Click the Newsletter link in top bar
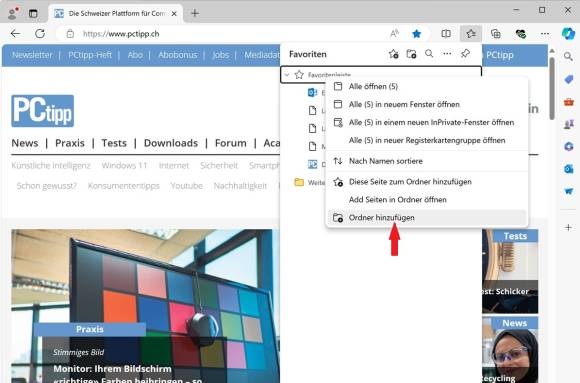Image resolution: width=580 pixels, height=383 pixels. tap(32, 55)
